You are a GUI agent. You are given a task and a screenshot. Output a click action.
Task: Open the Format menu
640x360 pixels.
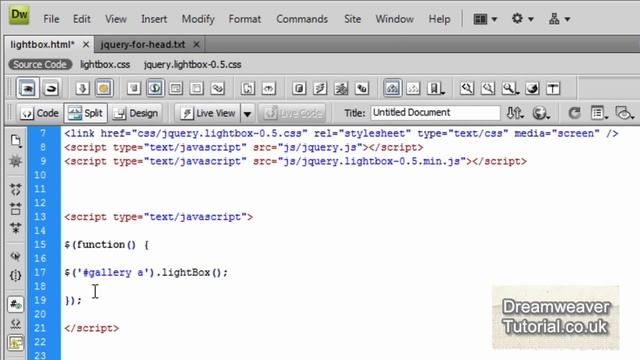244,19
